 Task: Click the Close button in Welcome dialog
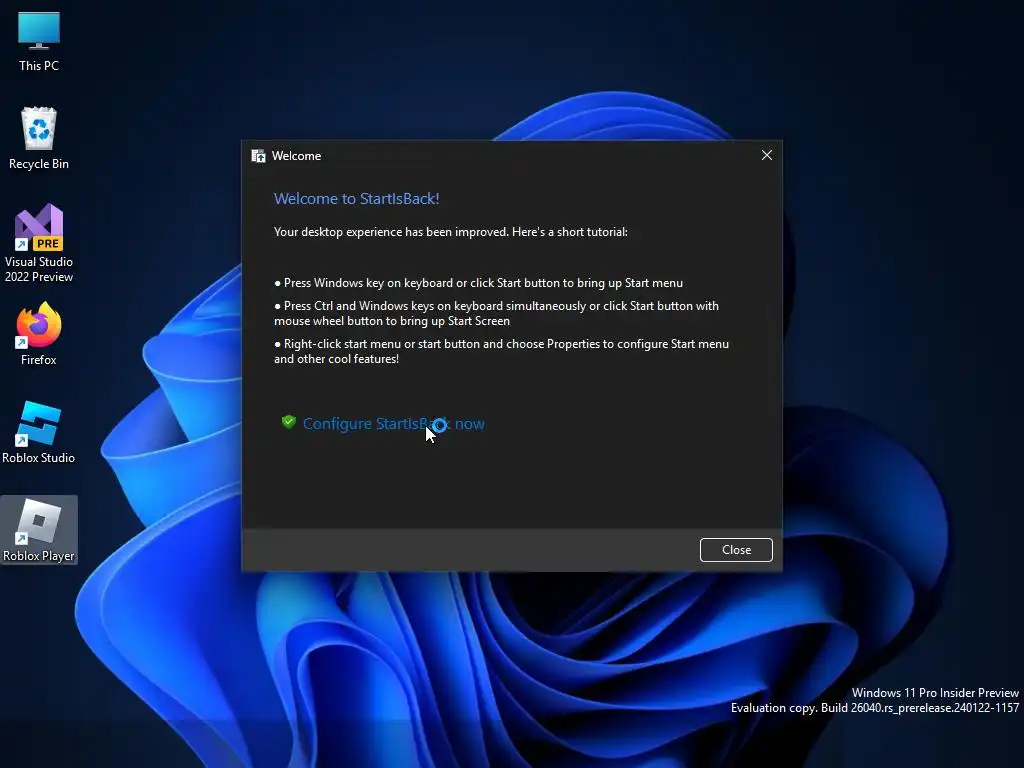click(x=736, y=550)
